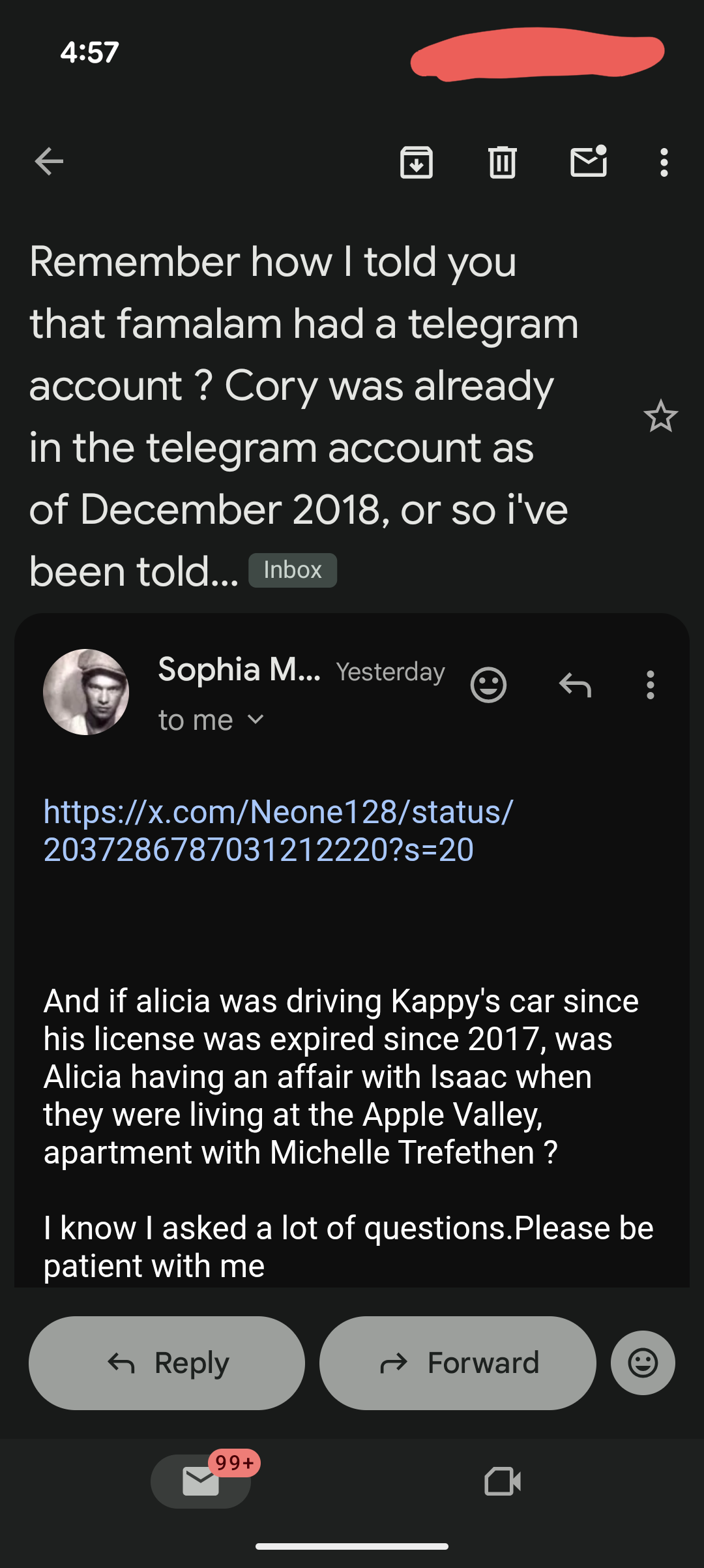Open the top toolbar overflow menu

pyautogui.click(x=664, y=162)
